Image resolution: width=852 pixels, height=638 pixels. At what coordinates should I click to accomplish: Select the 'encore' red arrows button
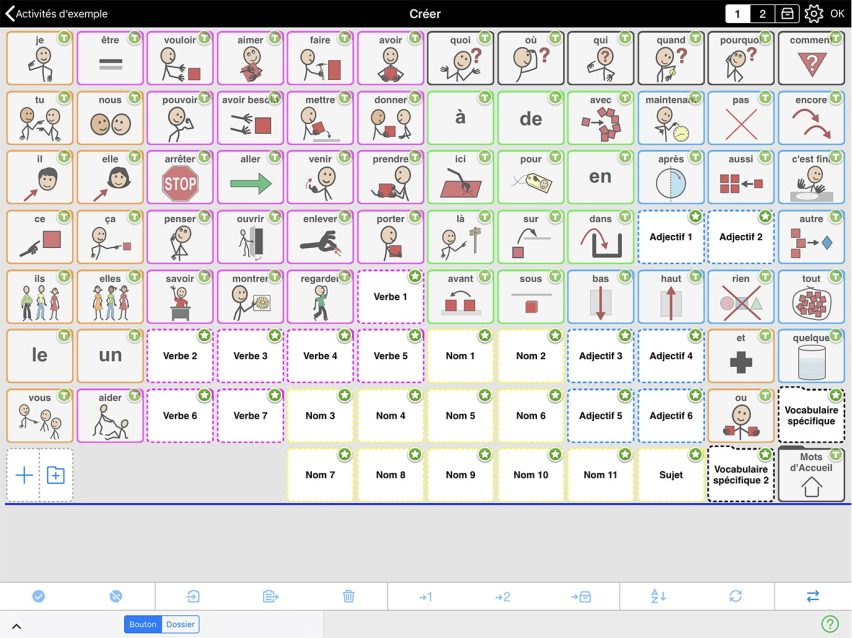pos(811,118)
